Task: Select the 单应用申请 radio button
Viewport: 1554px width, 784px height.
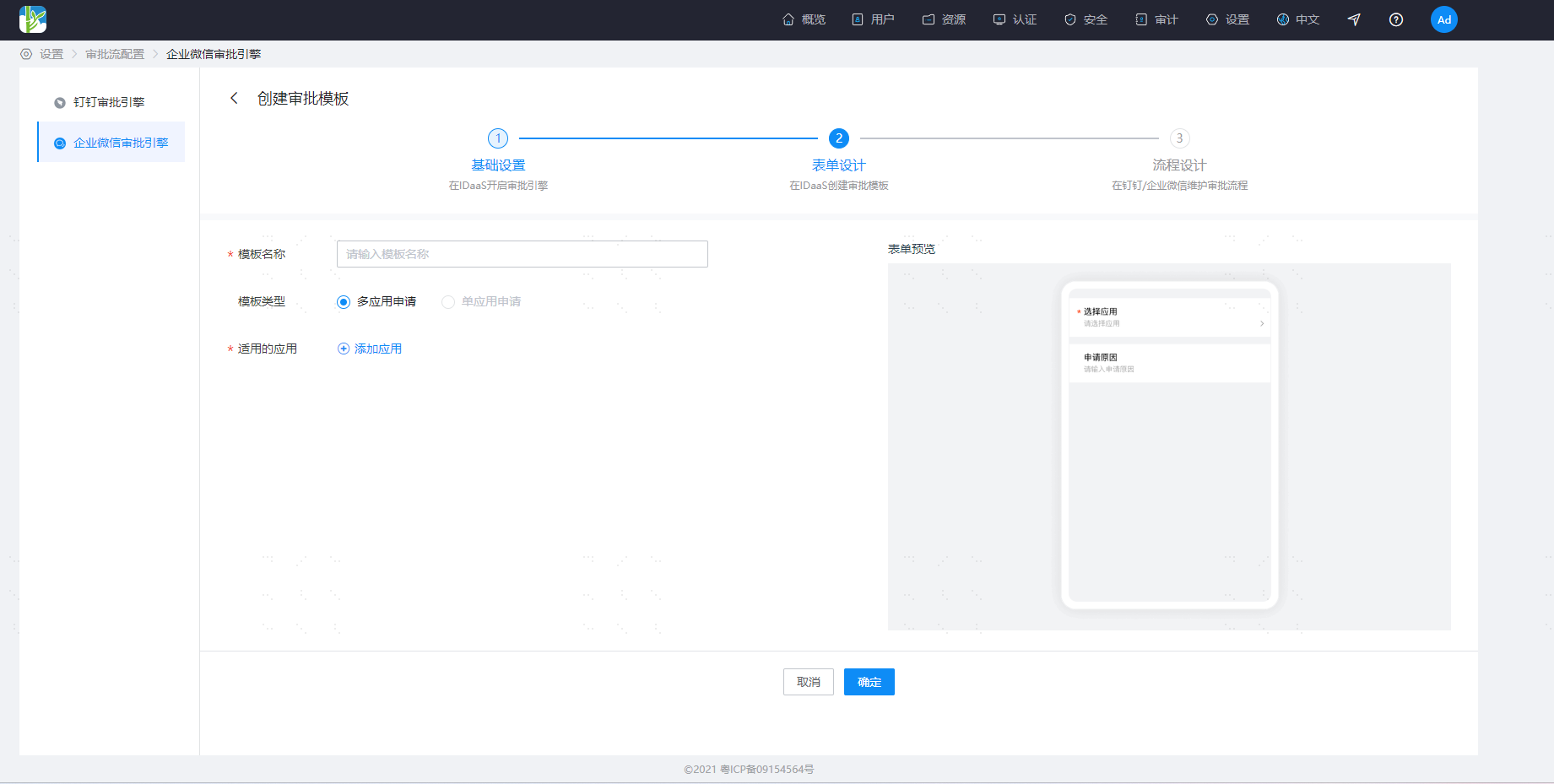Action: click(448, 302)
